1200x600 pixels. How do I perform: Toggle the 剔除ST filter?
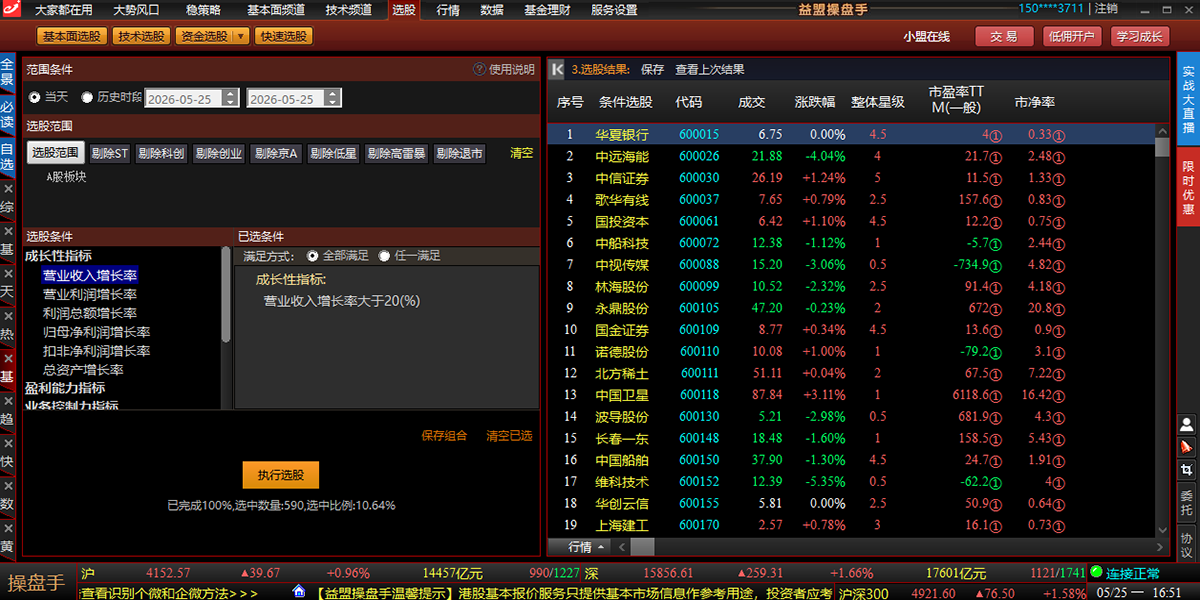point(109,153)
